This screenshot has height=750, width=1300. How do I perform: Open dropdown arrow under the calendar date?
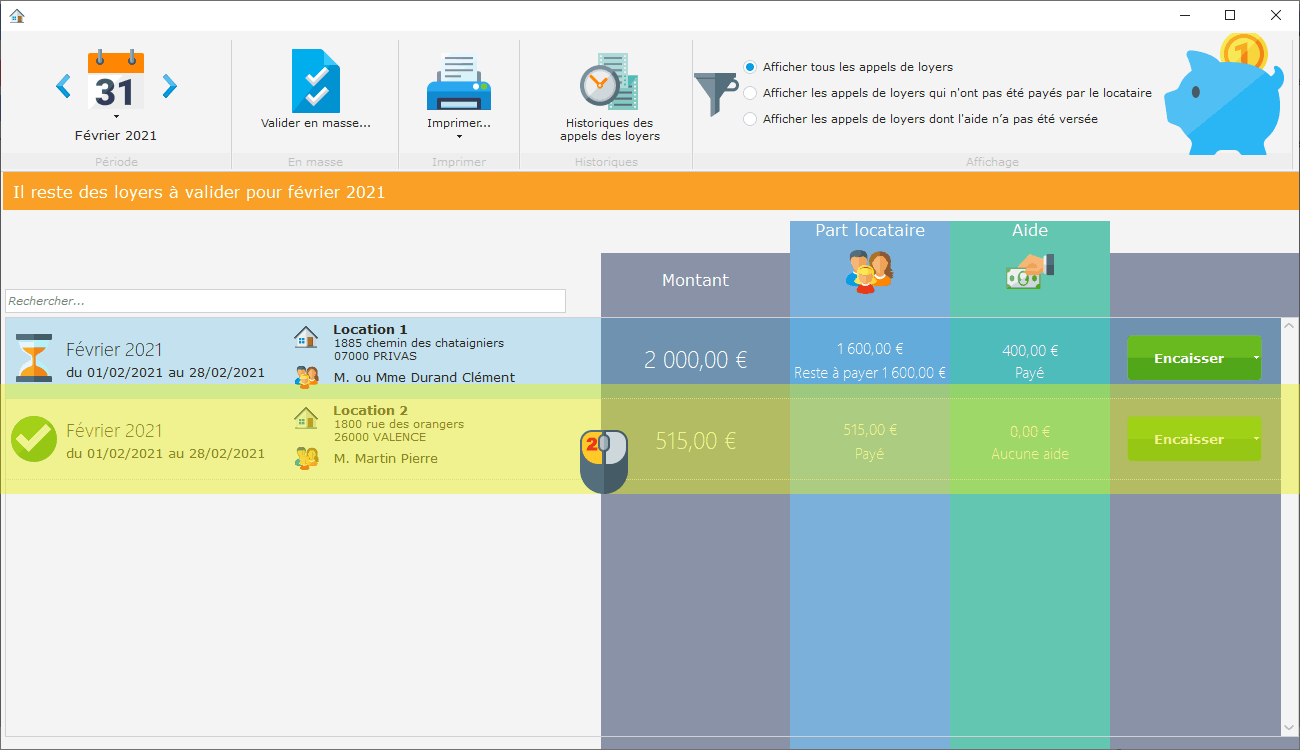tap(116, 116)
